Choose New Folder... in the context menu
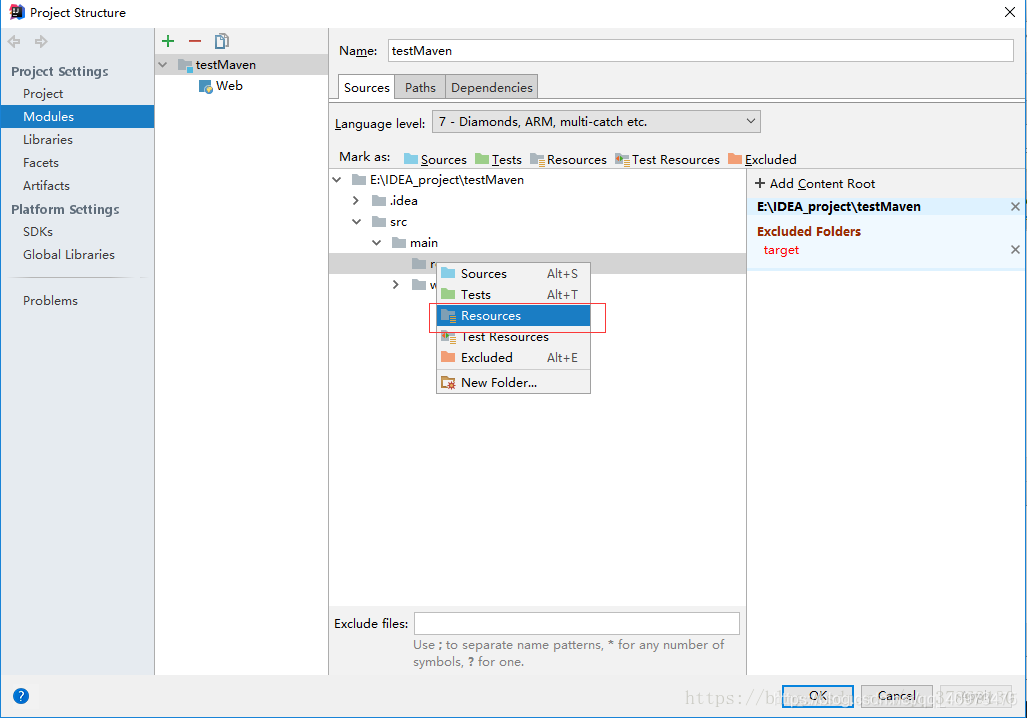 point(514,383)
